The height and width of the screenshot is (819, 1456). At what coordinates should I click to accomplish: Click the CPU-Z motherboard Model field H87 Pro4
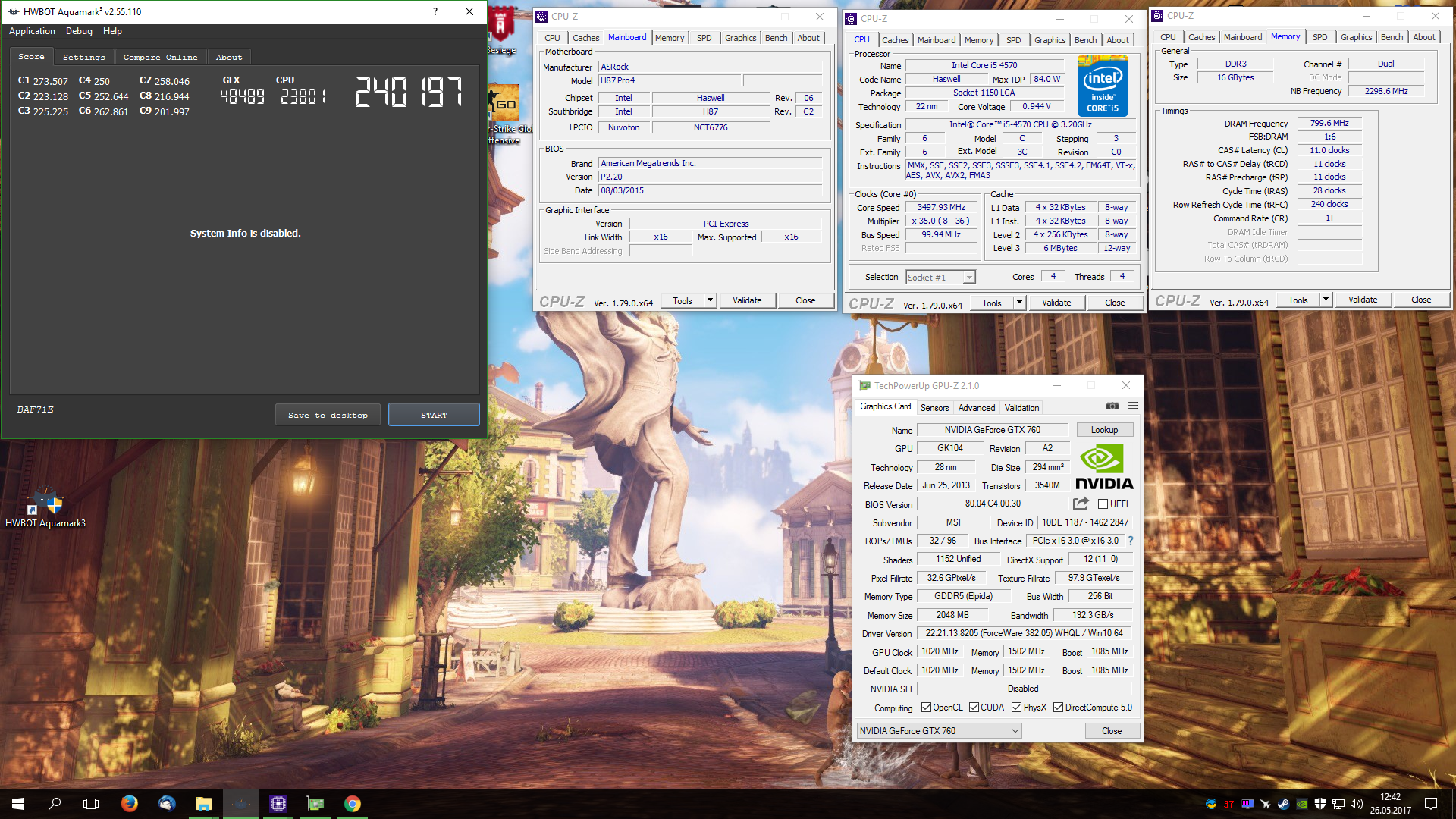670,80
